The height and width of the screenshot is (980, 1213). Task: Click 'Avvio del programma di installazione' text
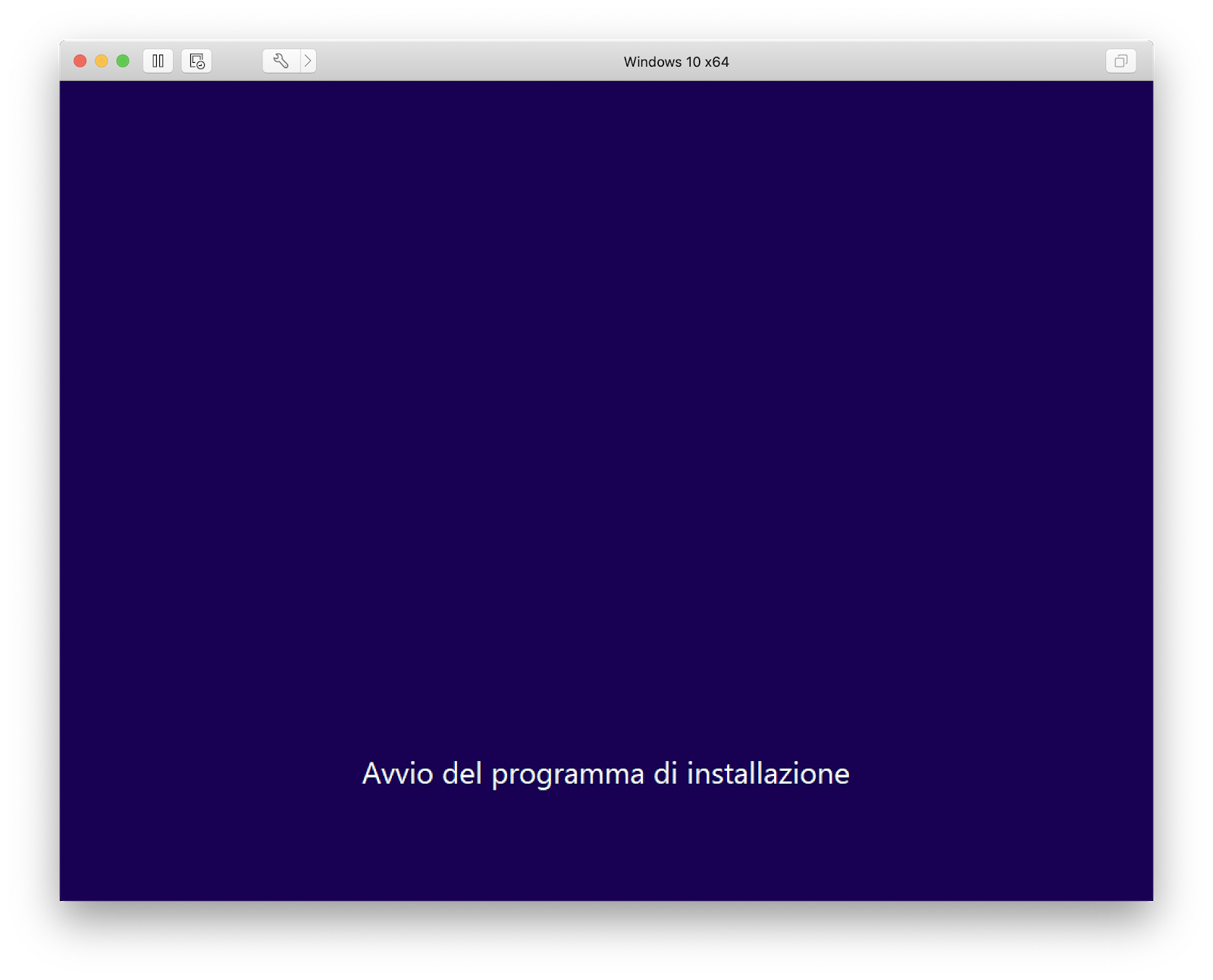click(606, 774)
